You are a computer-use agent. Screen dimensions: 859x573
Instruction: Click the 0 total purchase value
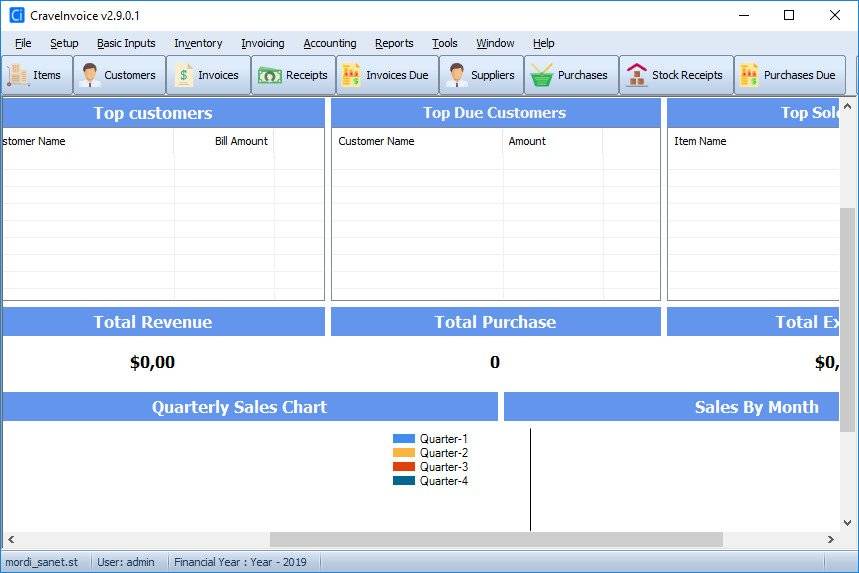[495, 362]
